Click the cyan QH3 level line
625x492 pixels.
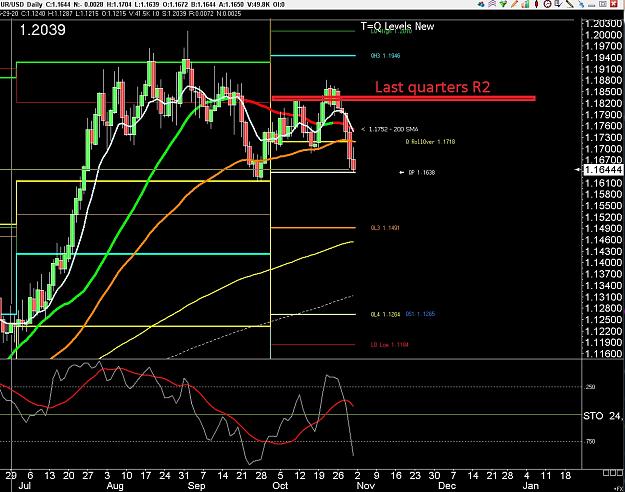click(x=313, y=55)
